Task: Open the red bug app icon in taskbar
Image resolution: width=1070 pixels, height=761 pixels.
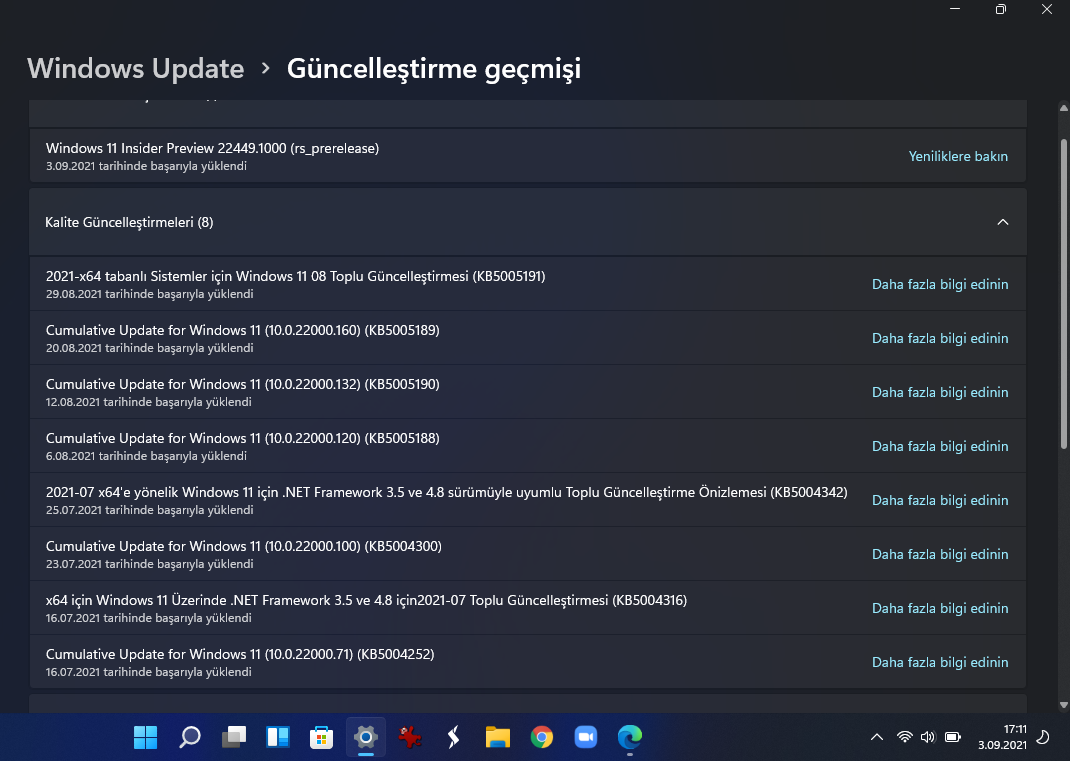Action: pos(409,736)
